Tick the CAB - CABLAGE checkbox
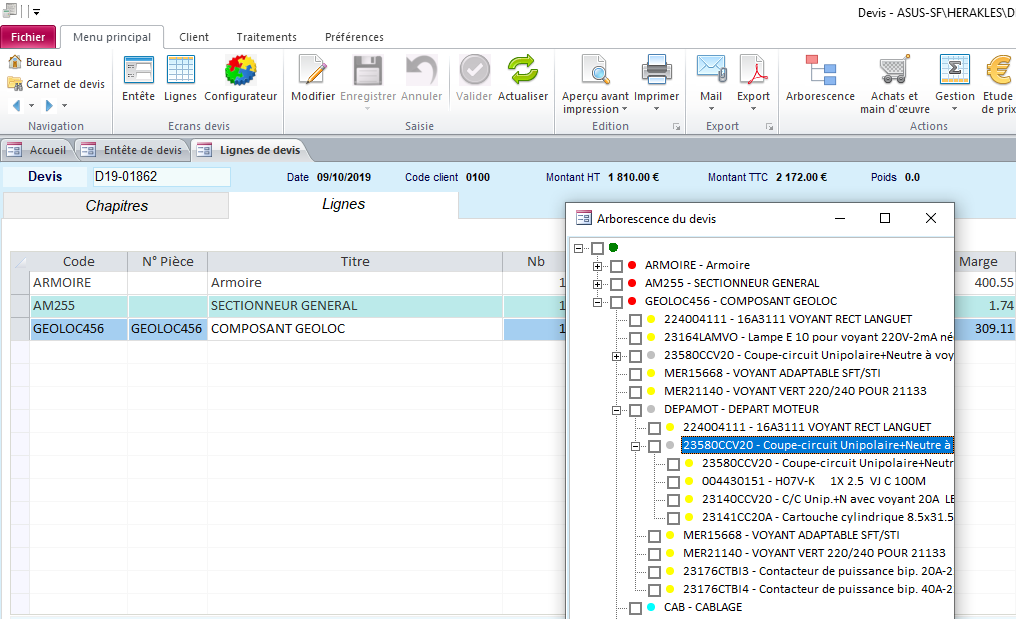Viewport: 1016px width, 619px height. pyautogui.click(x=636, y=608)
